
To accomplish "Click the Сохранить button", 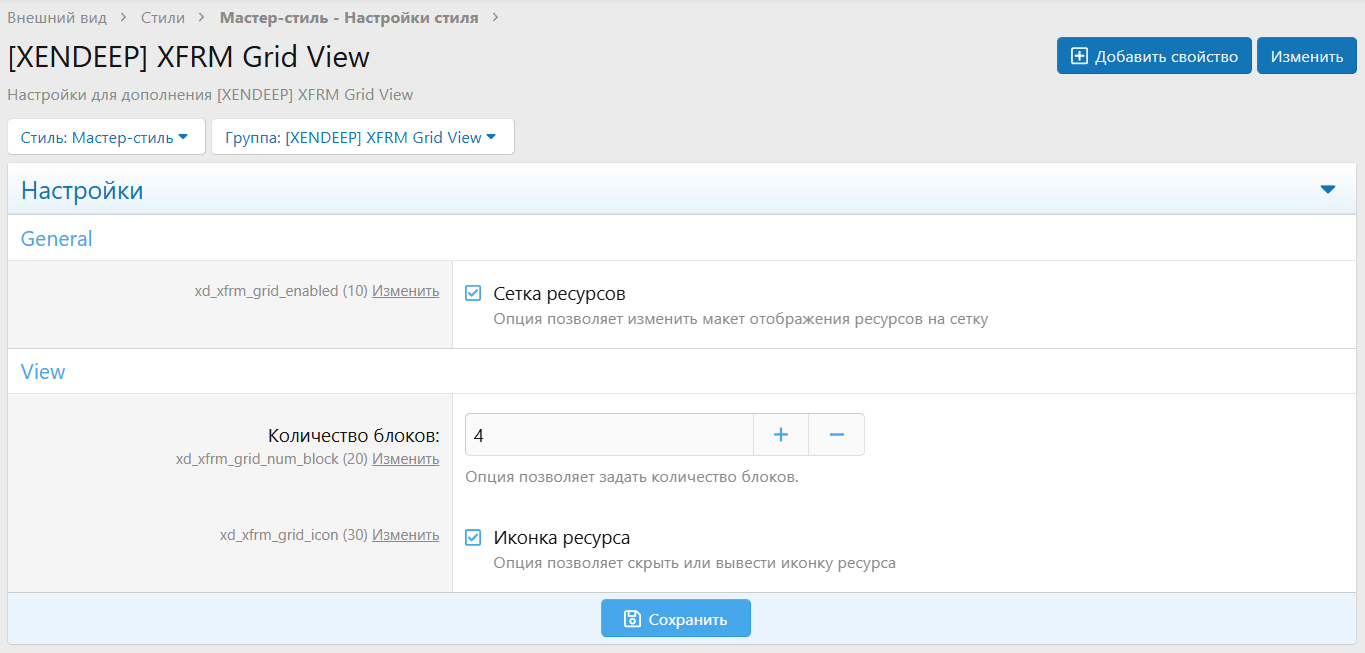I will tap(676, 619).
